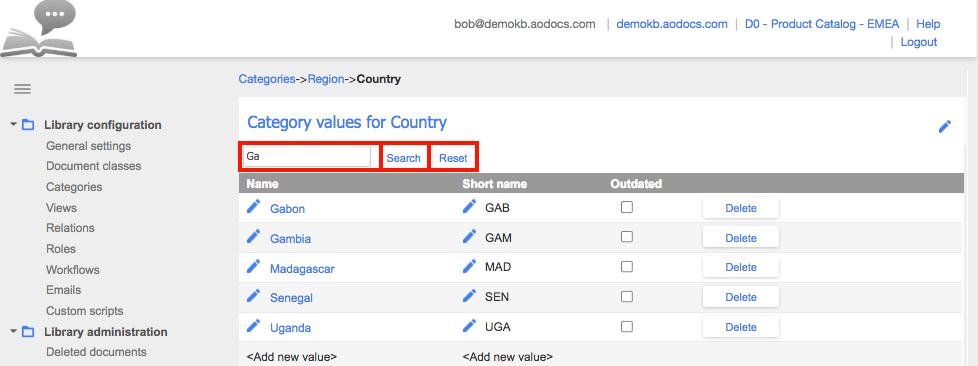Click pencil icon at top right of panel
The image size is (978, 366).
pos(945,127)
